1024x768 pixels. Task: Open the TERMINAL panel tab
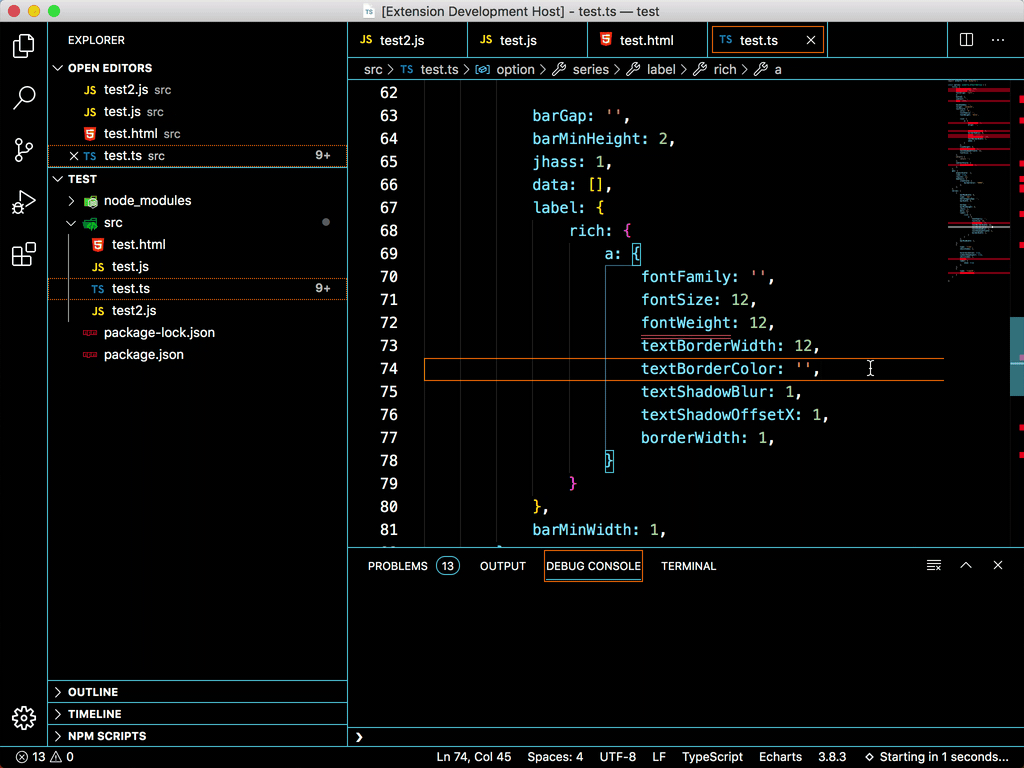[x=688, y=565]
